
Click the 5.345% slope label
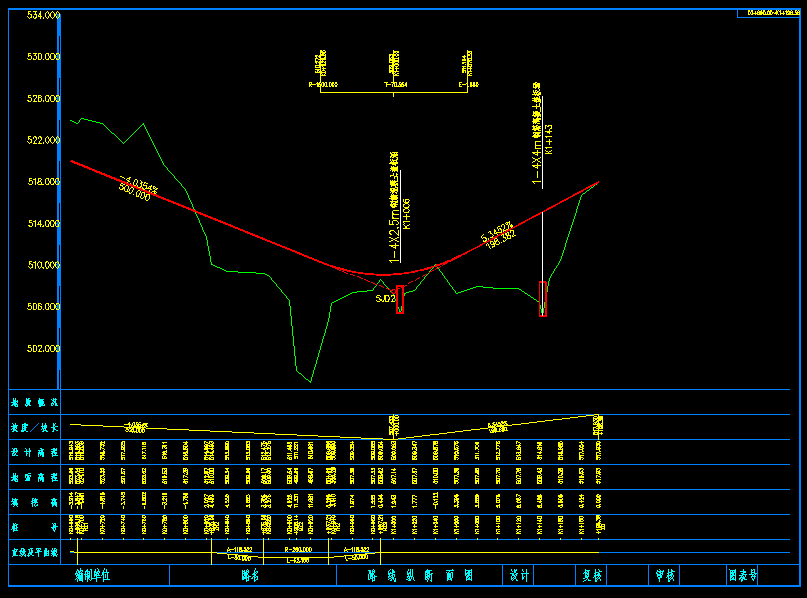click(x=497, y=232)
